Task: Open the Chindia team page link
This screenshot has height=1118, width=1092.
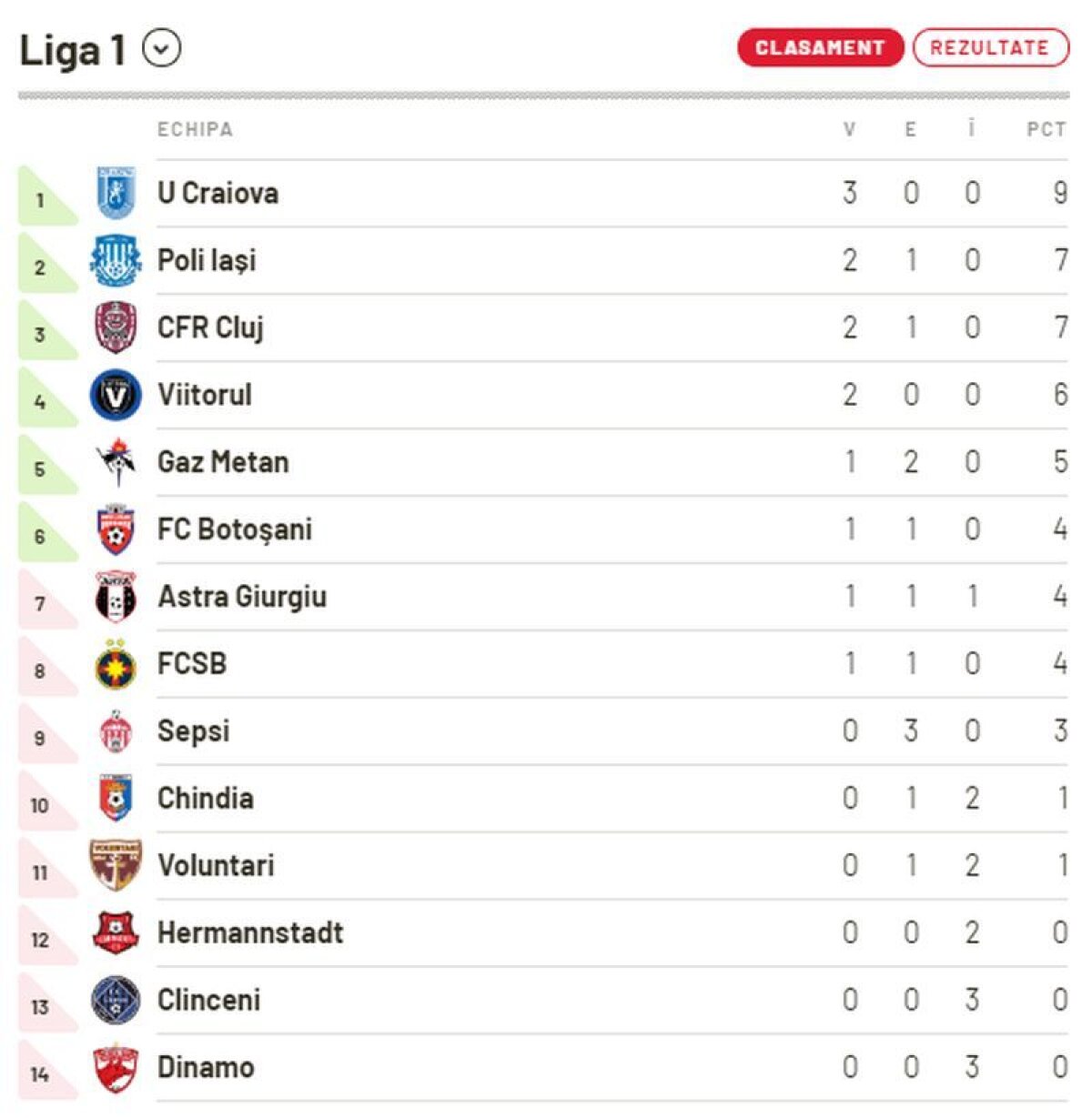Action: [206, 799]
